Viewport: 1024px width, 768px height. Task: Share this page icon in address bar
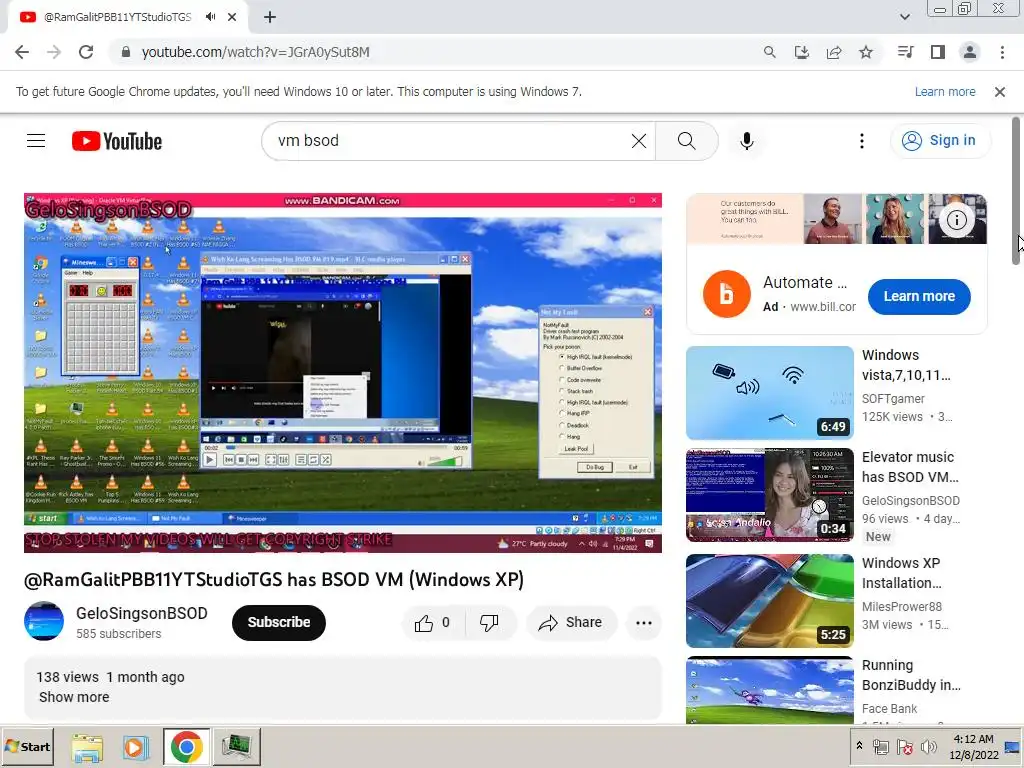point(833,52)
